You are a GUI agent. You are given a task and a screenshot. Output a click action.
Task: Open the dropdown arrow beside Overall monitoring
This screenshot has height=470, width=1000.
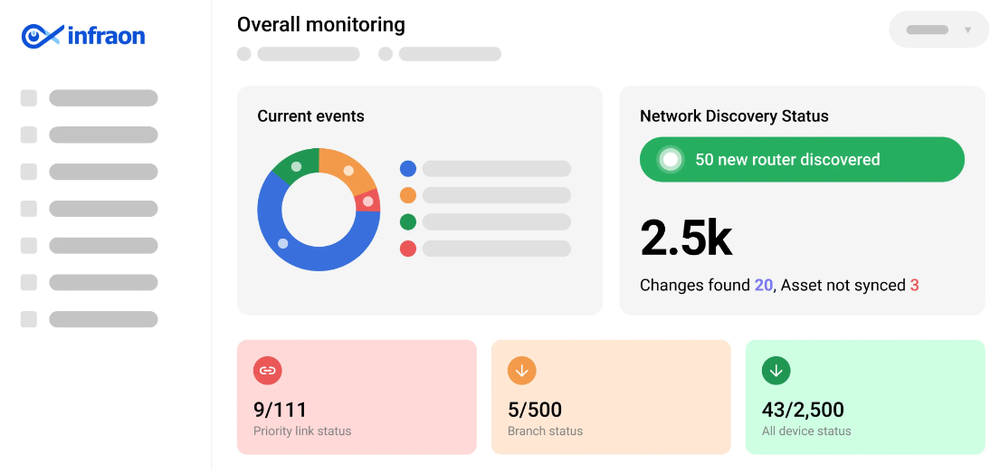coord(967,29)
